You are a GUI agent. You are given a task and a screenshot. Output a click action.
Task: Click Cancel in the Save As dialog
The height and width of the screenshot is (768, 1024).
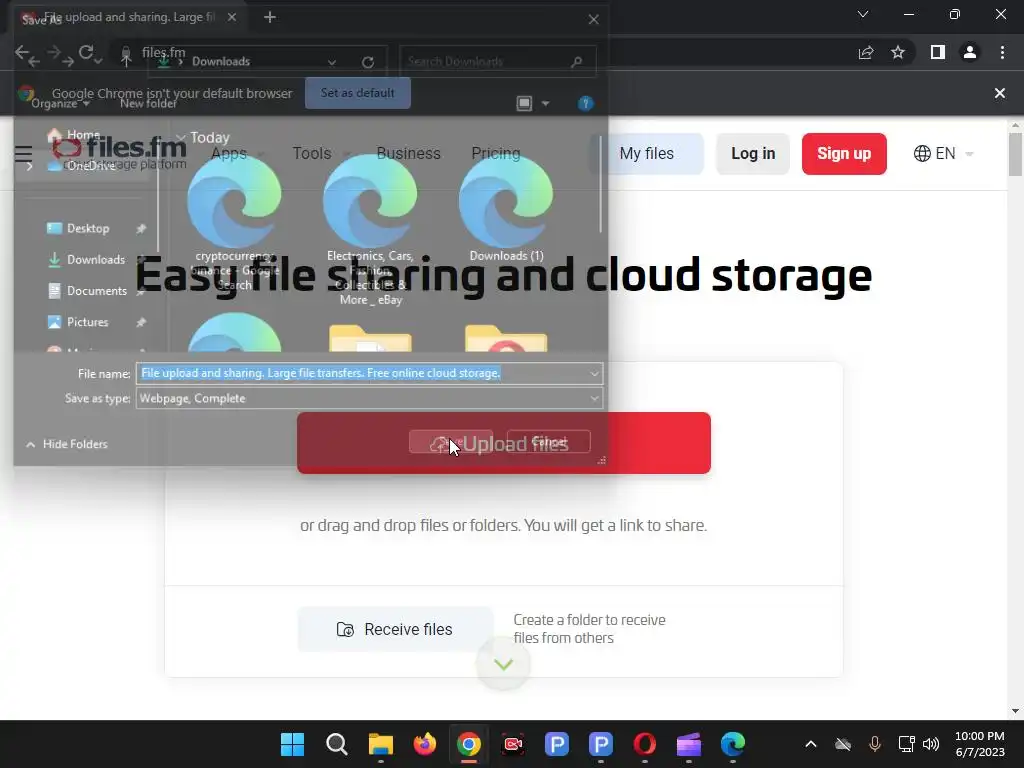(549, 442)
